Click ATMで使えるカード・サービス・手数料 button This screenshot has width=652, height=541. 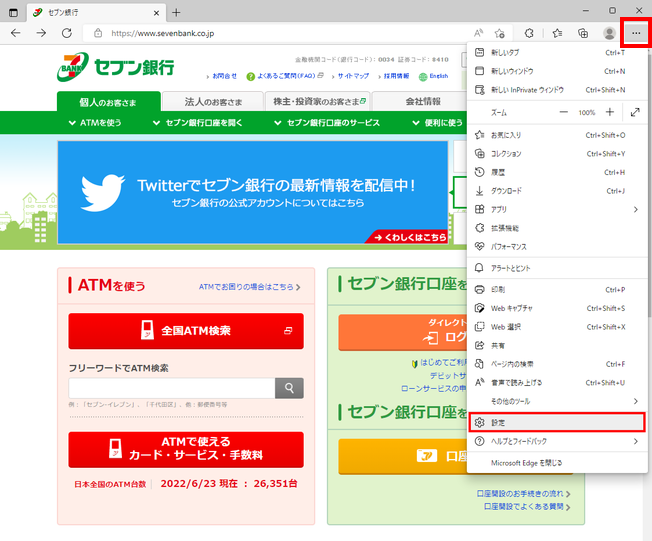click(x=186, y=450)
